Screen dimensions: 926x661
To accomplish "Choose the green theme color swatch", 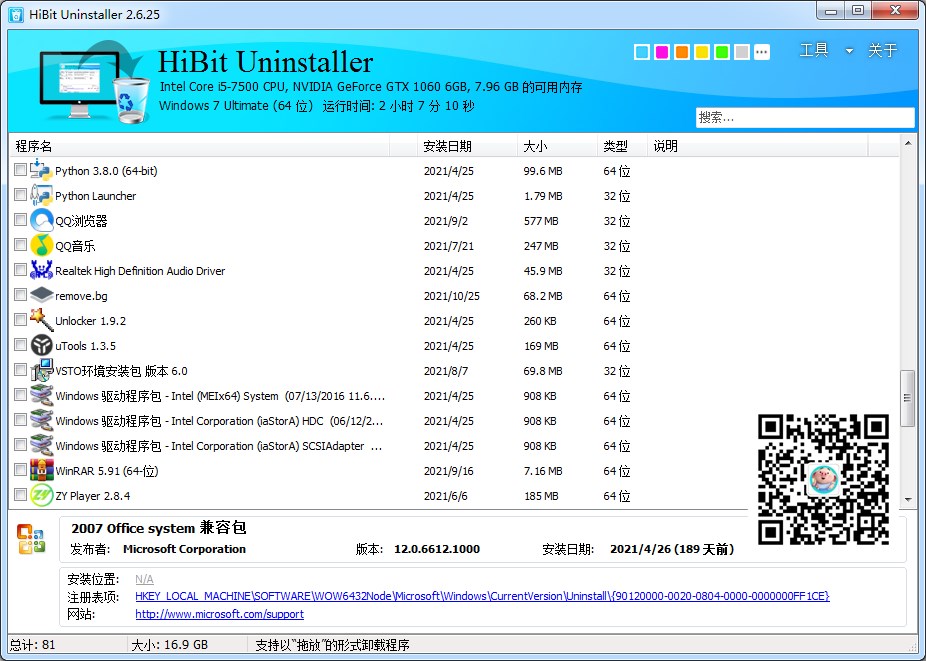I will click(722, 52).
